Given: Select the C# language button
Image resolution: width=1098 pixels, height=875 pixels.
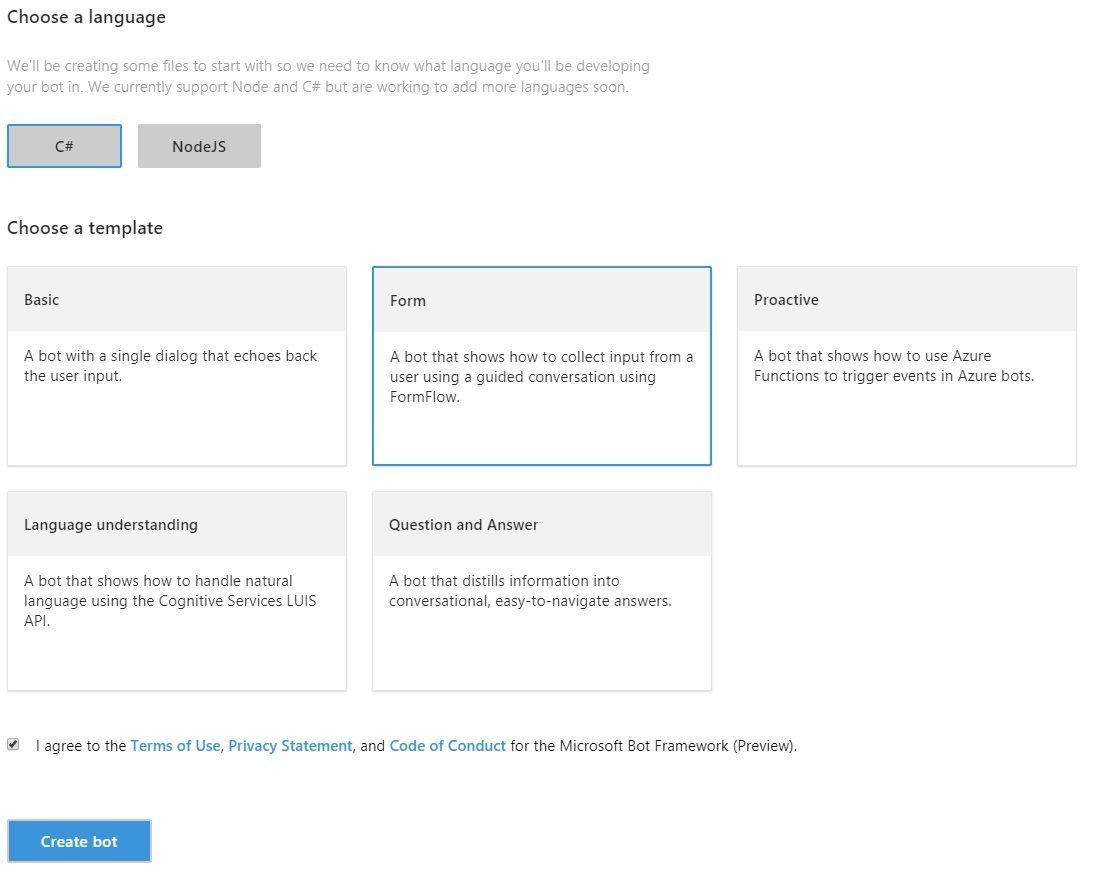Looking at the screenshot, I should [64, 146].
